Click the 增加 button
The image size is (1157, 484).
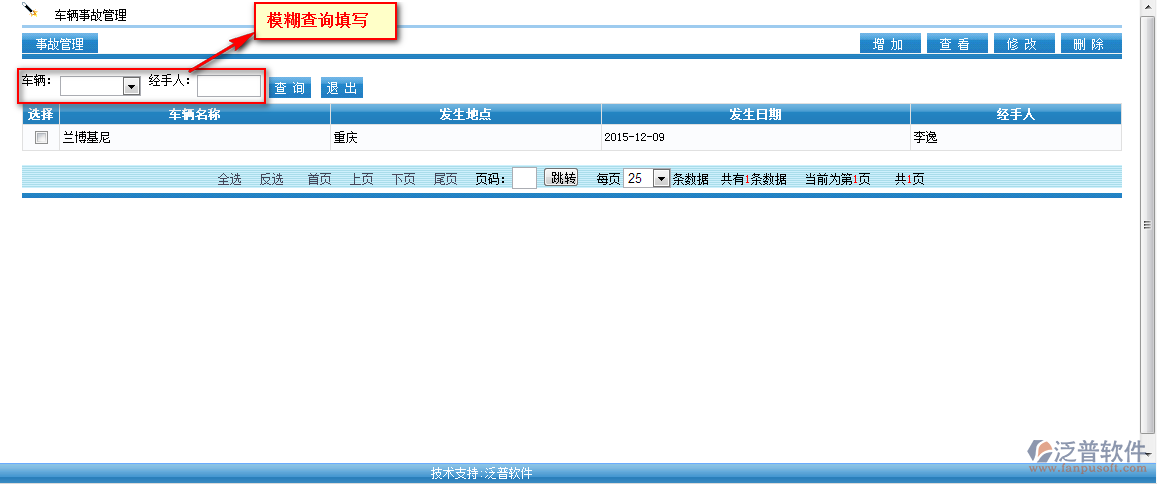point(890,44)
